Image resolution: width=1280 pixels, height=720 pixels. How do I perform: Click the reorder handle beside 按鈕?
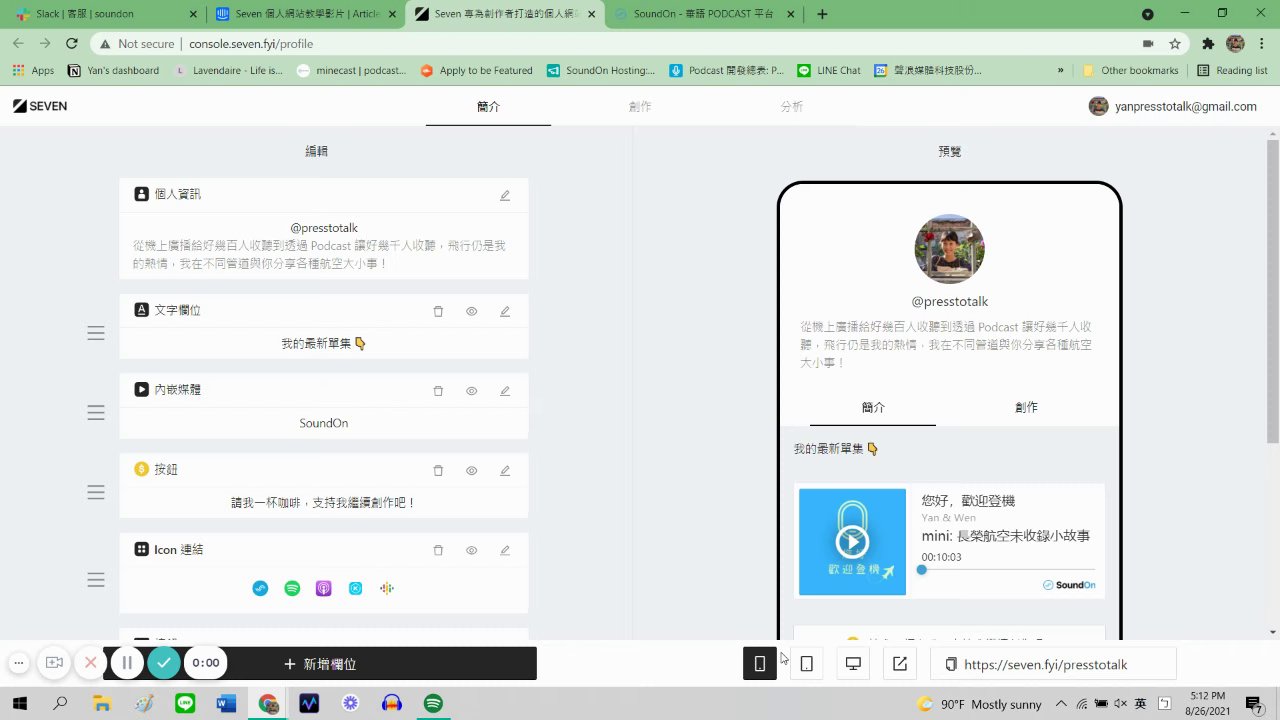pos(96,492)
